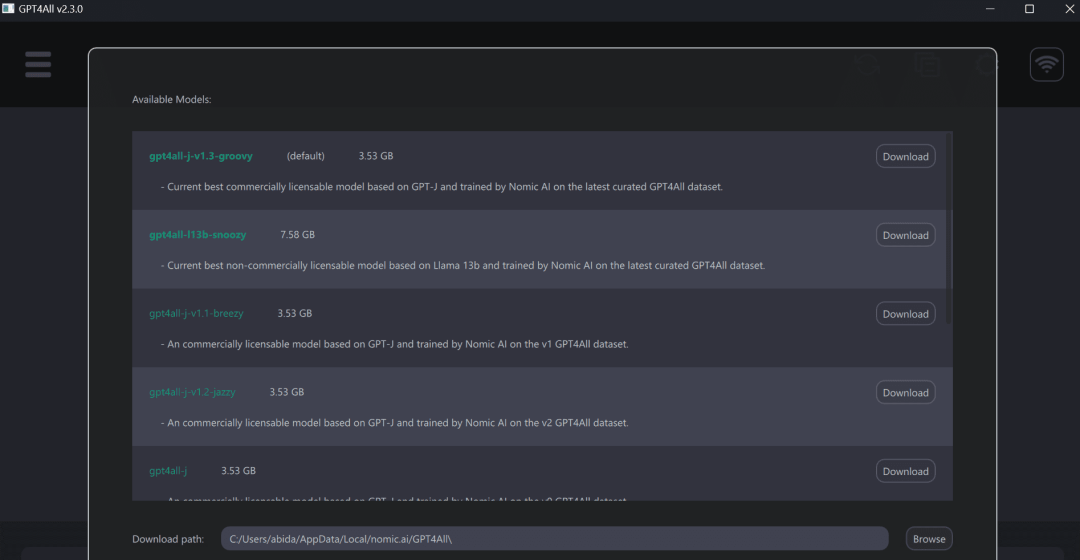Download the gpt4all-j-v1.3-groovy model
The image size is (1080, 560).
tap(905, 157)
